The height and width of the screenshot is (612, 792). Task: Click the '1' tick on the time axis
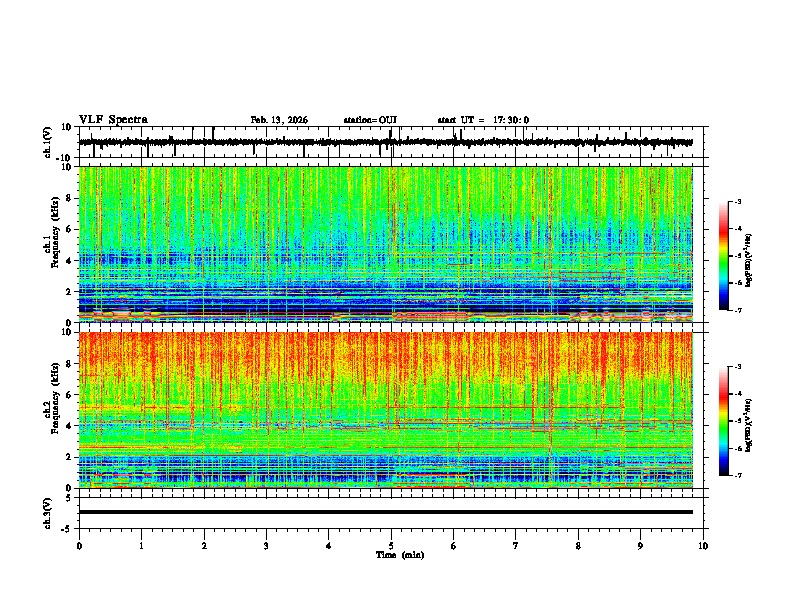(141, 546)
